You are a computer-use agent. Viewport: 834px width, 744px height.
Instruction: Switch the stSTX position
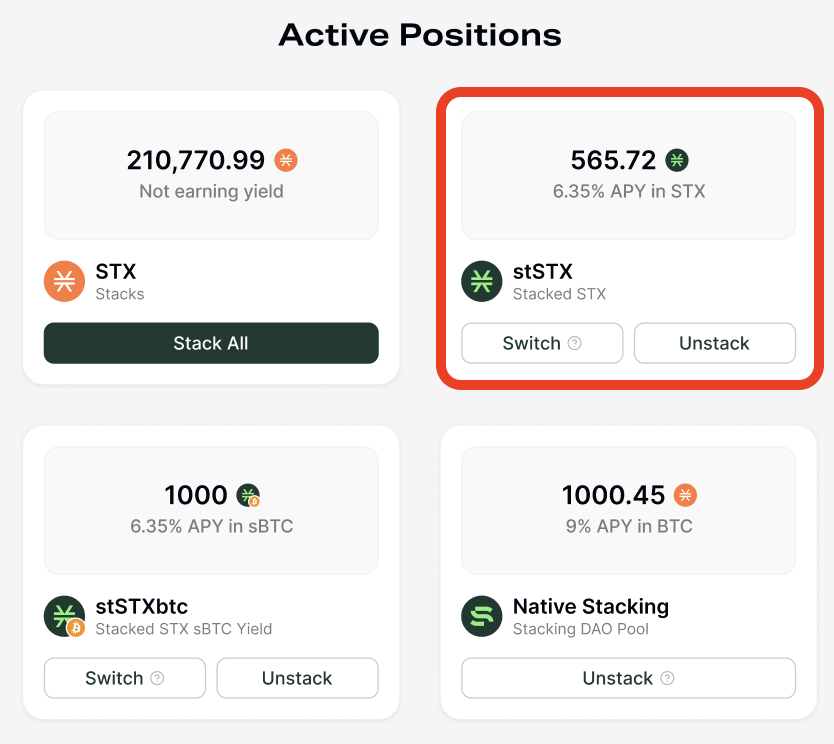coord(530,343)
